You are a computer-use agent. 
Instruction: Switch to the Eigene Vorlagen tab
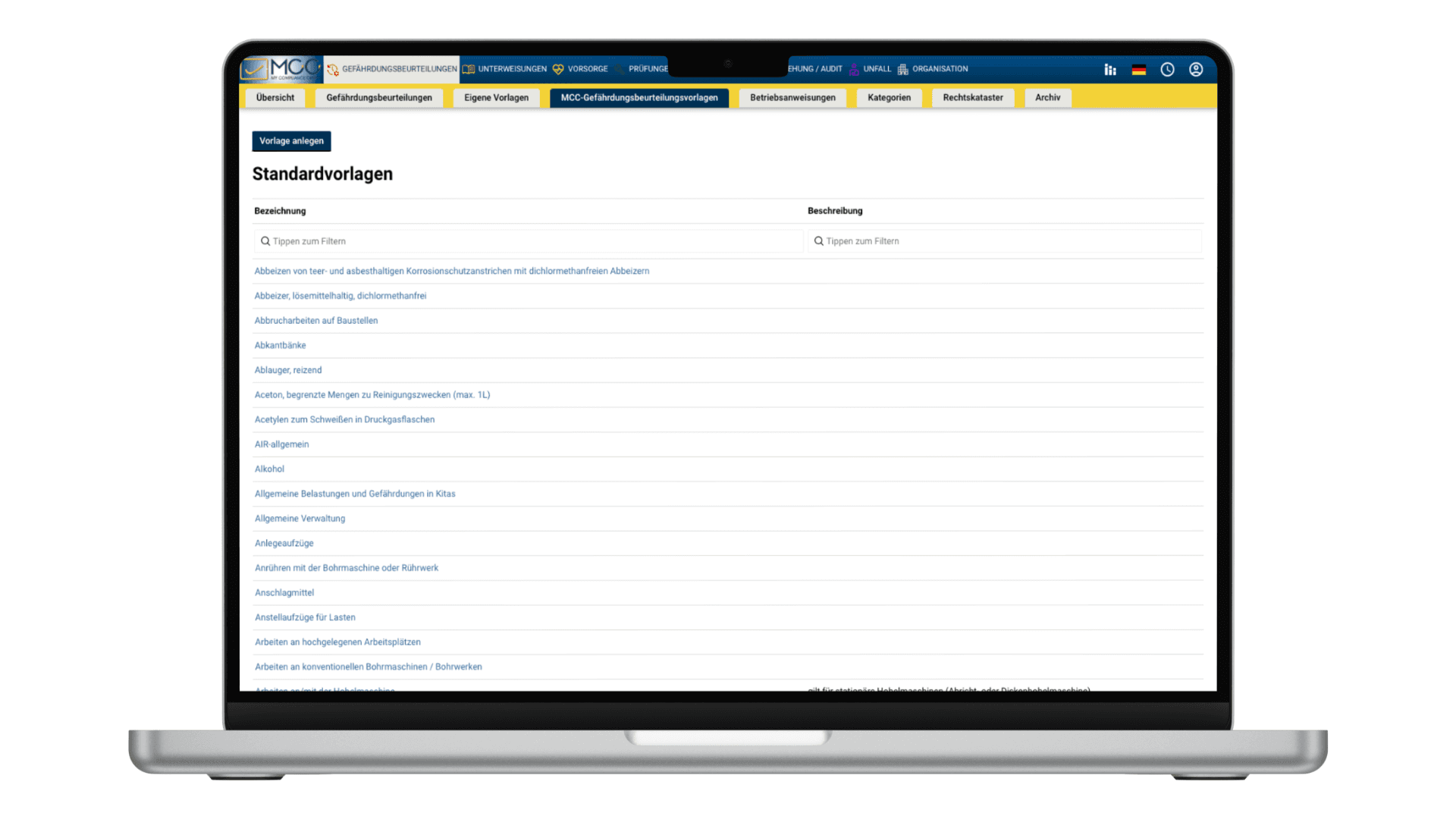coord(497,98)
